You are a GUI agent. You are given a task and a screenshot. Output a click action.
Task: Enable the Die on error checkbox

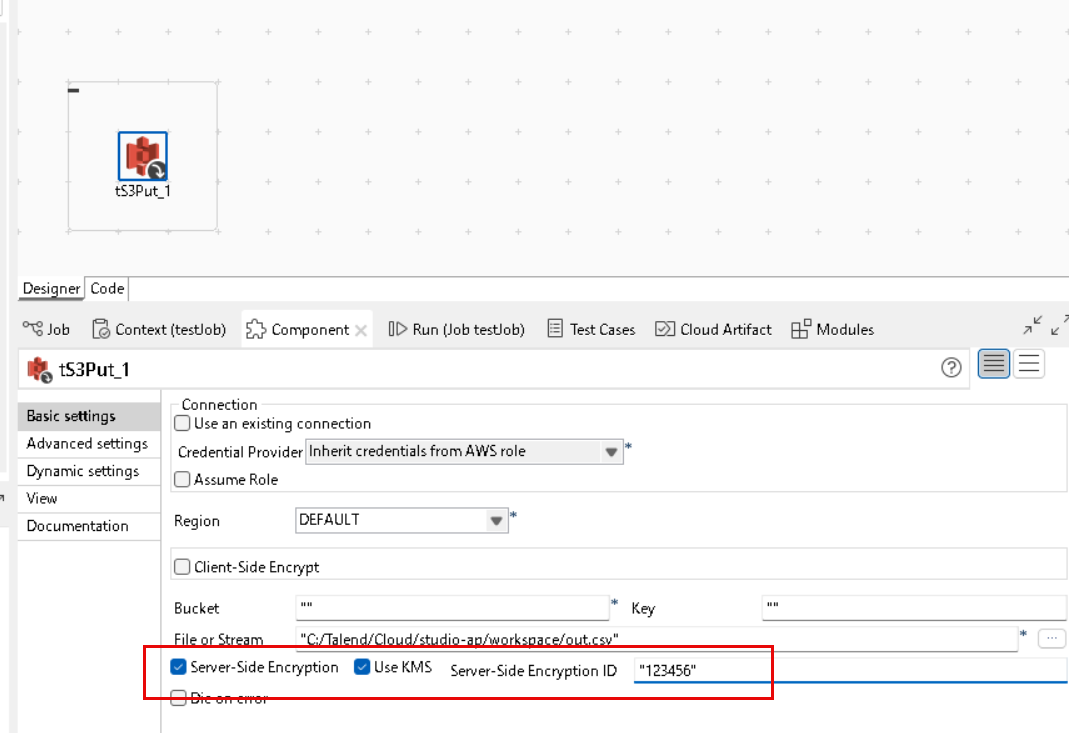(178, 698)
